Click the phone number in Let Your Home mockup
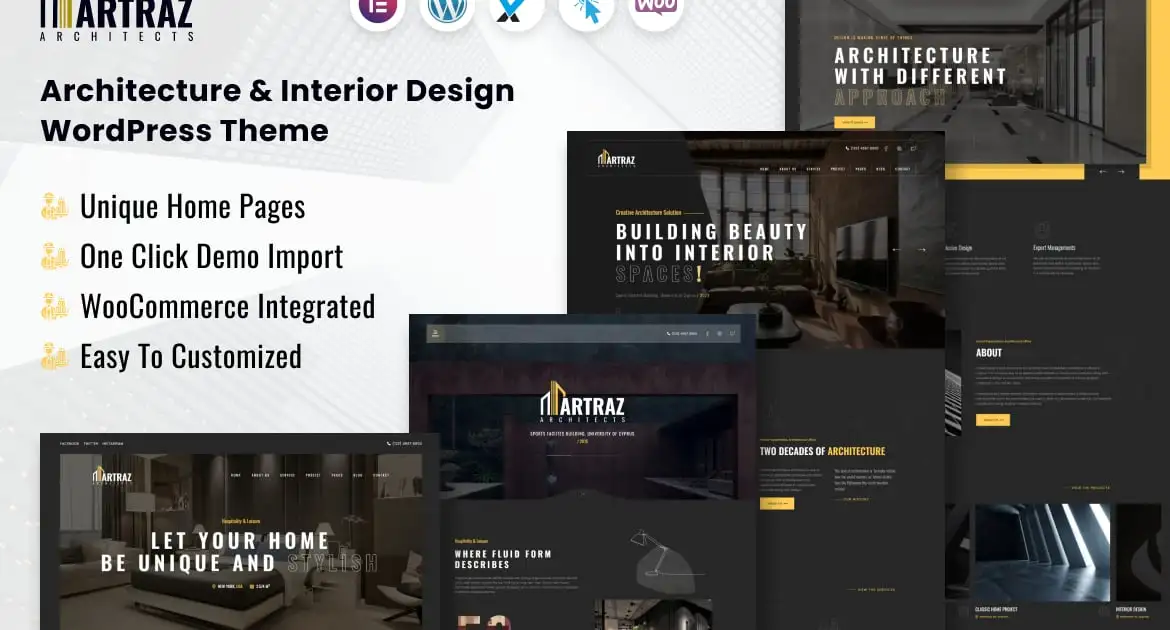The image size is (1170, 630). pyautogui.click(x=404, y=443)
